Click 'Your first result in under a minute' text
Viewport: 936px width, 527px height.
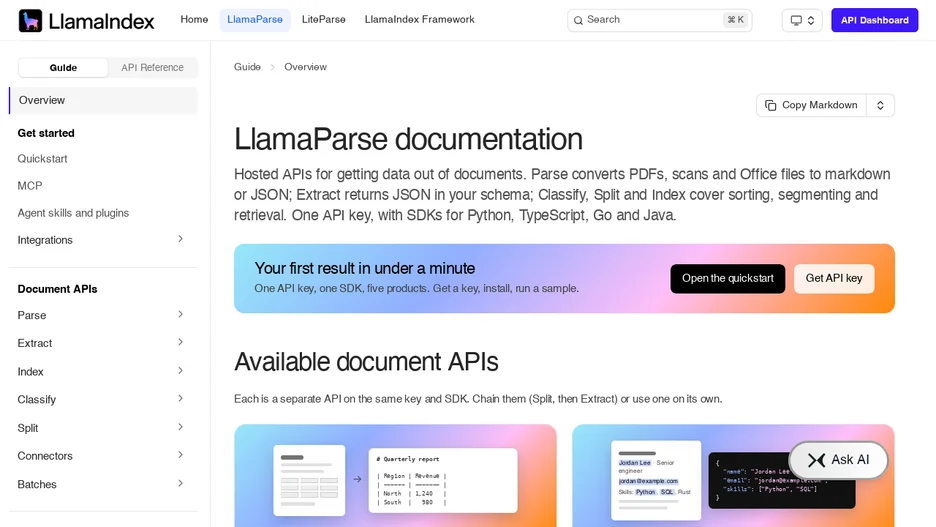[365, 268]
